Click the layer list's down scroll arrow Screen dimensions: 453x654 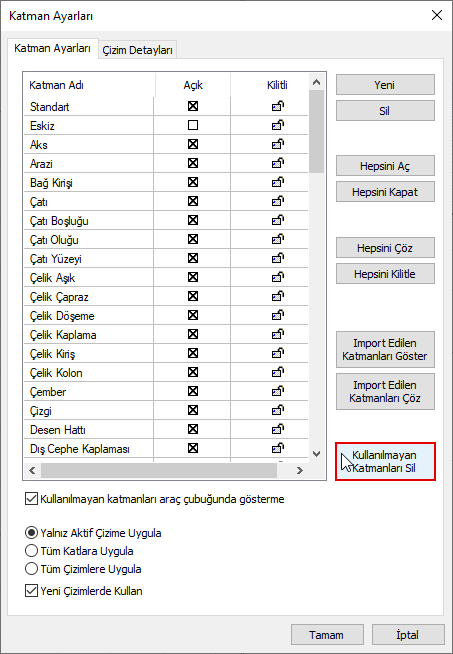tap(317, 454)
